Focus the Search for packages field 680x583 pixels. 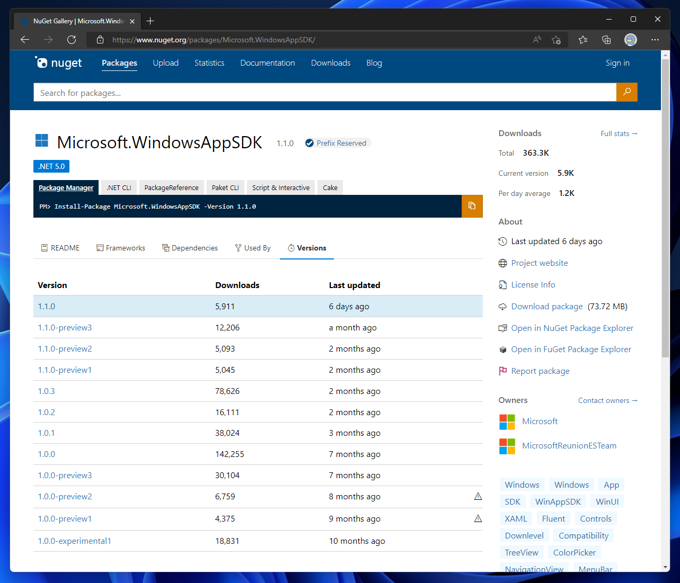(324, 92)
